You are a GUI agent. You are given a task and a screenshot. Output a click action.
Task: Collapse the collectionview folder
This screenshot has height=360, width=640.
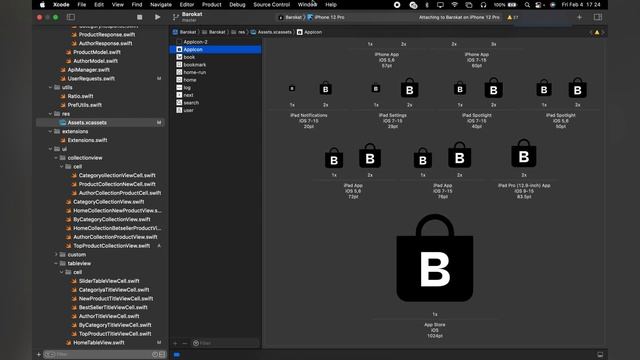(56, 158)
